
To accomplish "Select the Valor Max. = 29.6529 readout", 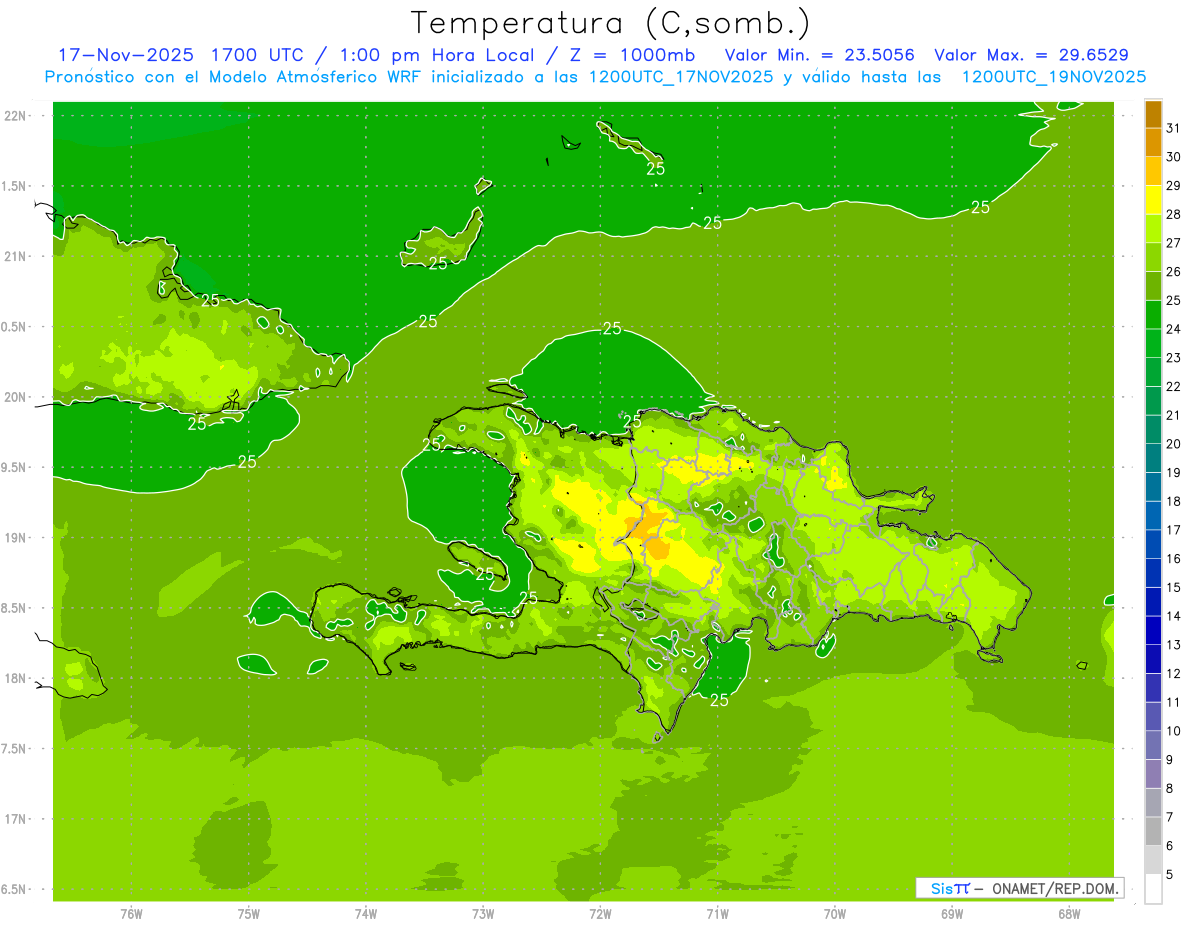I will (1031, 55).
